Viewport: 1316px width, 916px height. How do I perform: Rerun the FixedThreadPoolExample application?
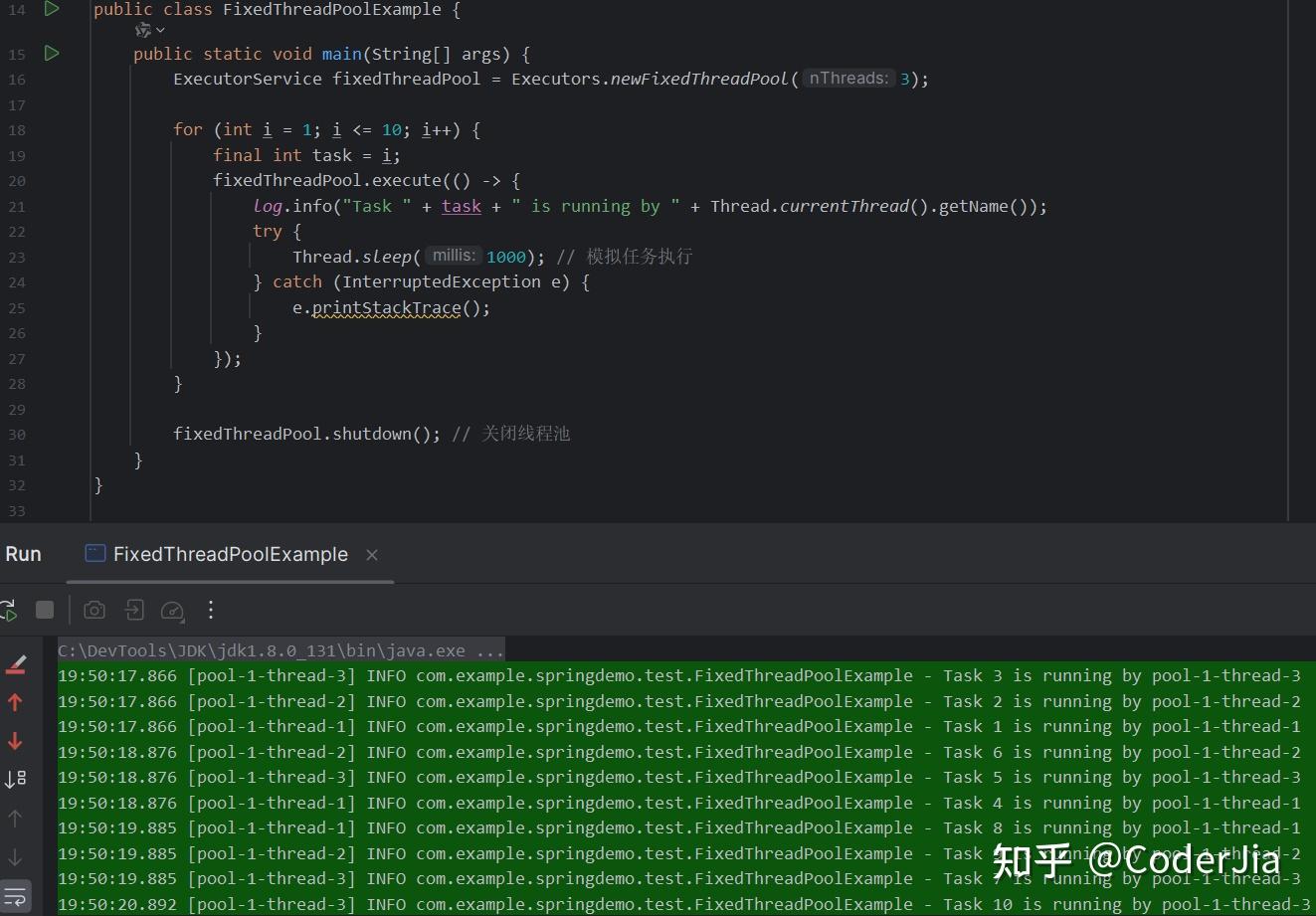(9, 610)
